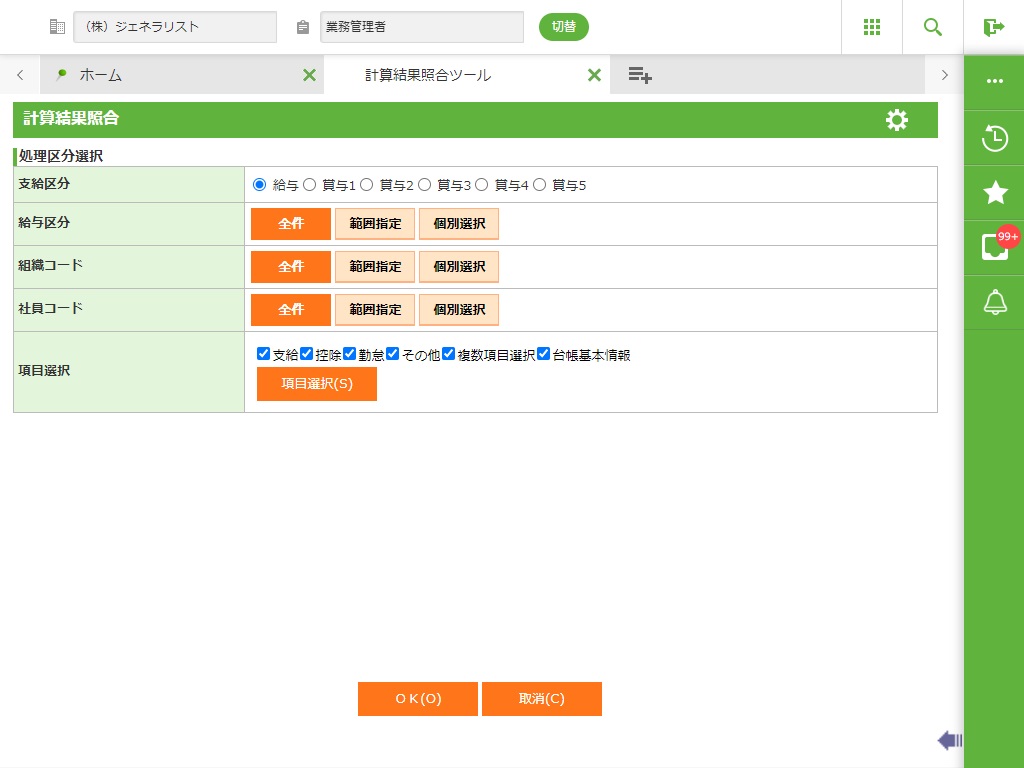Screen dimensions: 1024x768
Task: Click the add new tab icon
Action: tap(640, 75)
